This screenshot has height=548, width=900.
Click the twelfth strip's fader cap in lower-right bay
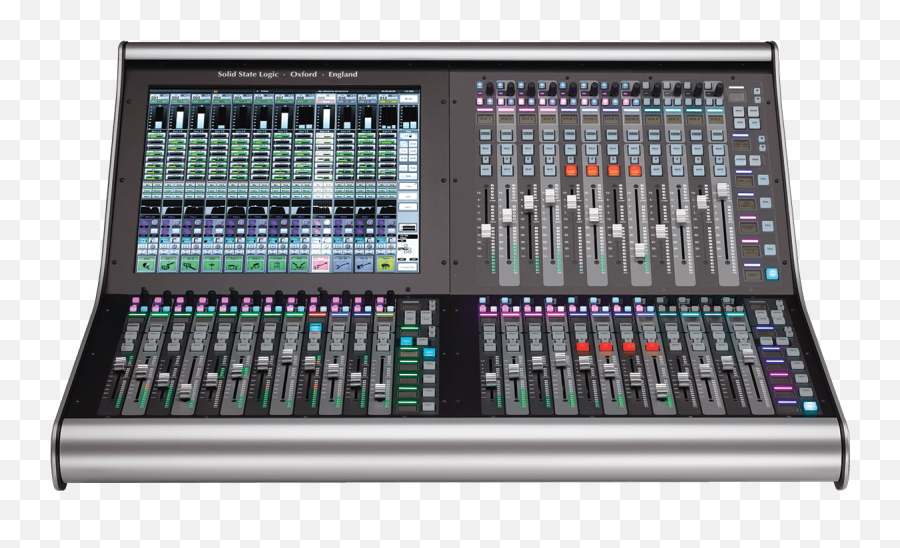pyautogui.click(x=748, y=356)
